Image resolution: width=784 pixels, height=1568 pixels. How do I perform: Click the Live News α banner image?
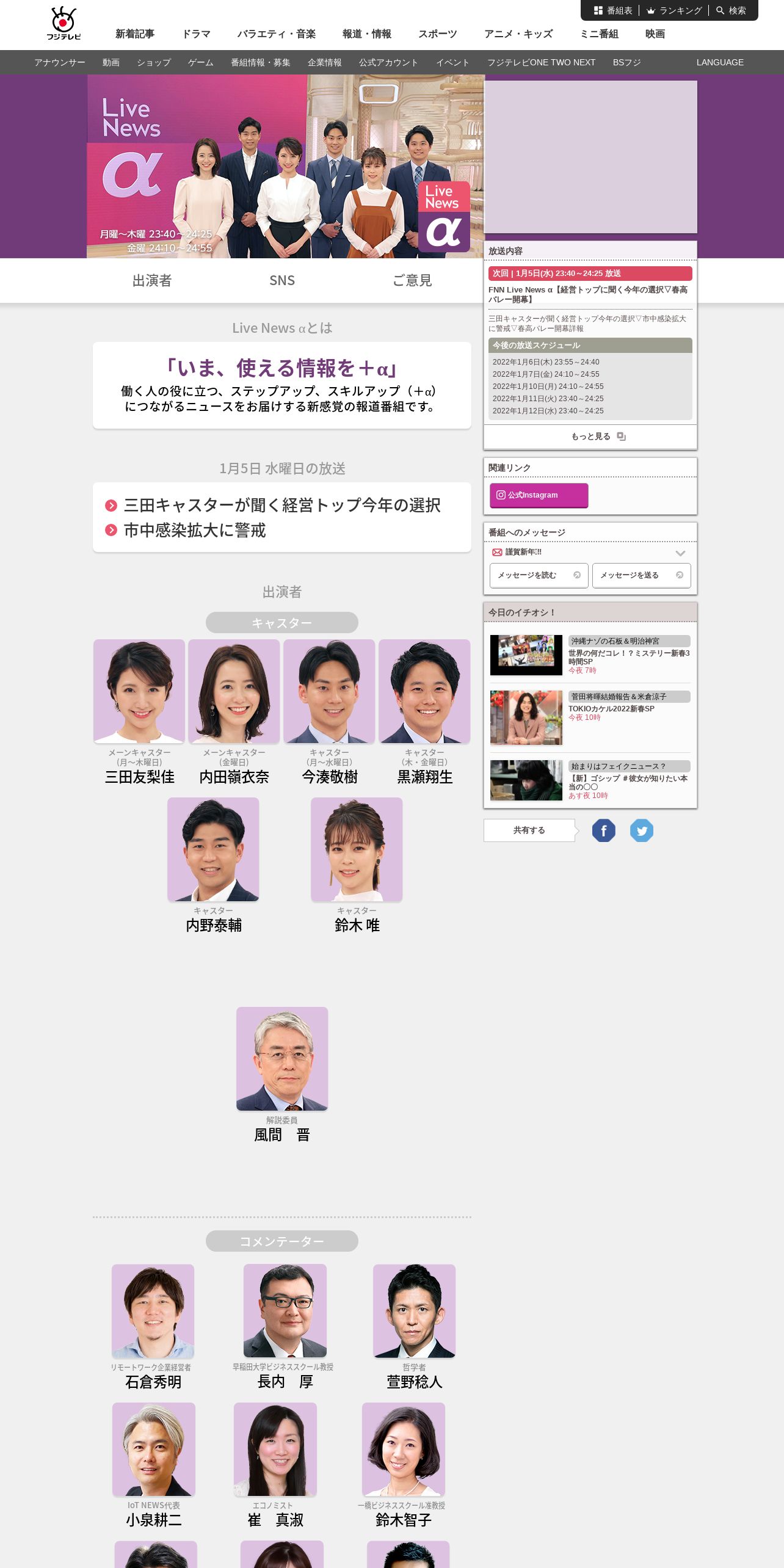pyautogui.click(x=285, y=166)
